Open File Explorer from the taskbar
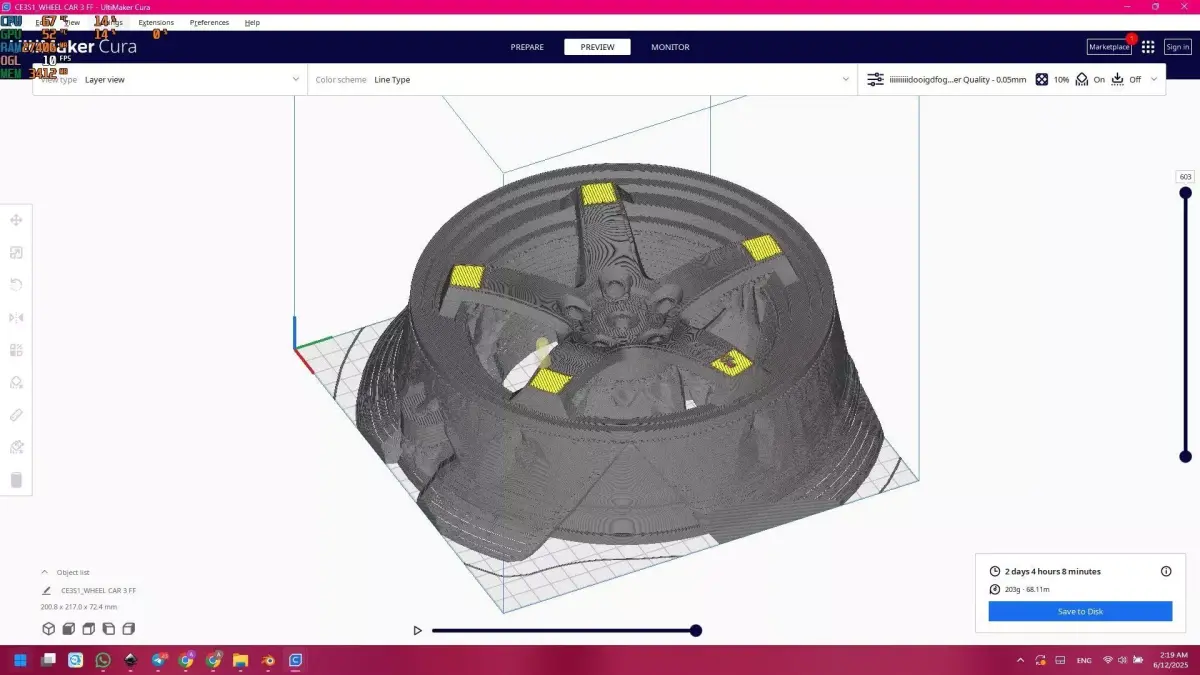1200x675 pixels. (240, 660)
